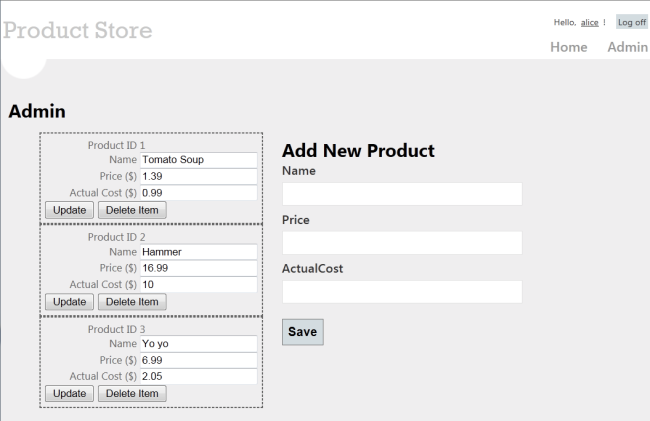Click the Product Store site title
The image size is (650, 421).
(78, 30)
